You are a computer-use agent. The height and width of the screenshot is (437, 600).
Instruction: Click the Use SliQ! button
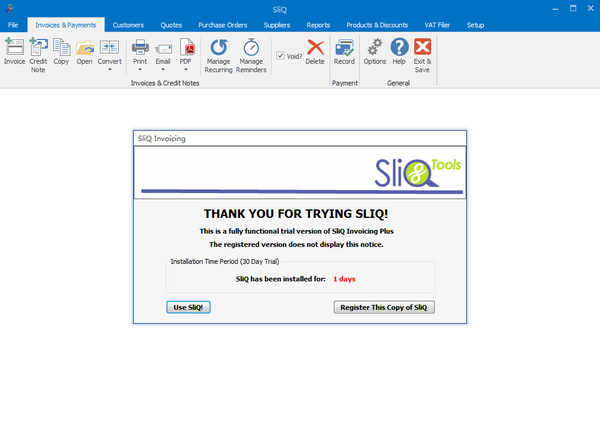(188, 307)
